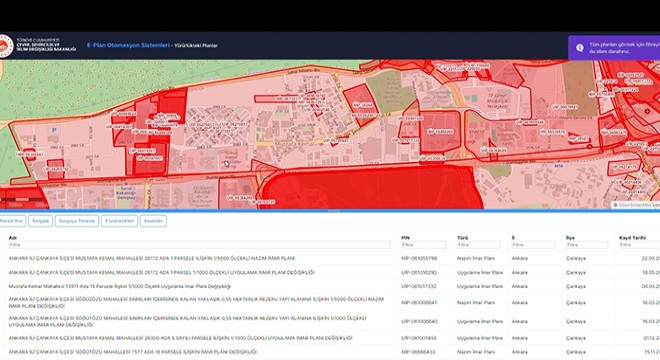Image resolution: width=660 pixels, height=360 pixels.
Task: Select row 28172 ADA 1 PARSELE 1/5000 NAZIM plan
Action: click(330, 258)
